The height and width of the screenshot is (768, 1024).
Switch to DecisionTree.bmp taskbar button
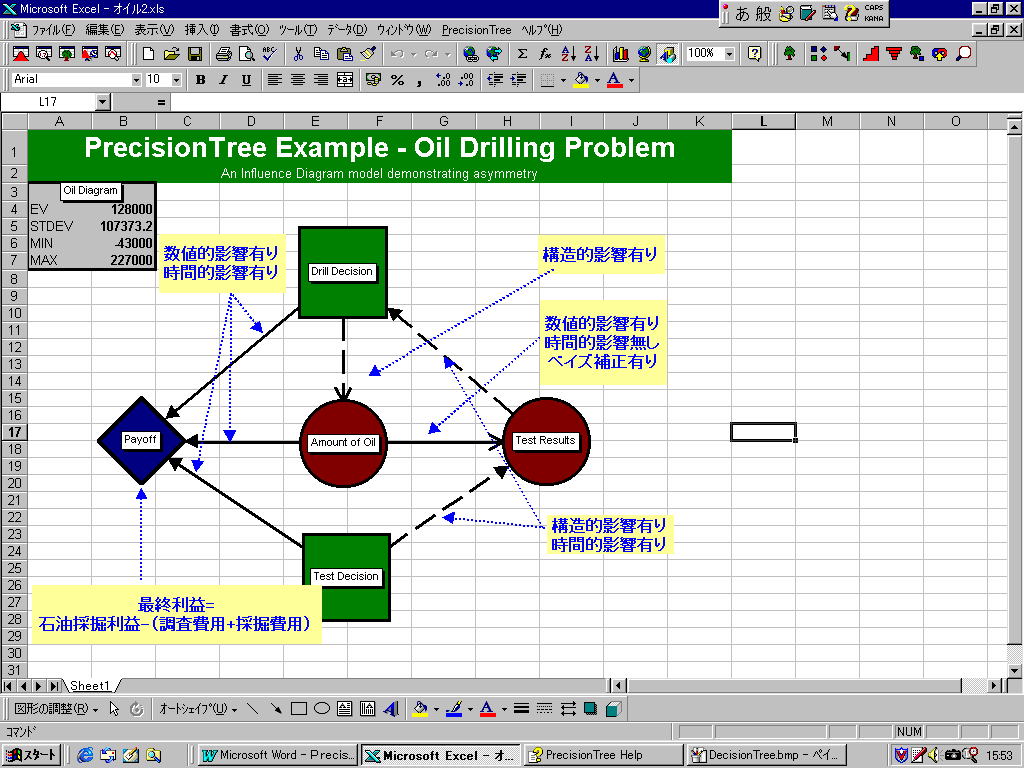(766, 755)
